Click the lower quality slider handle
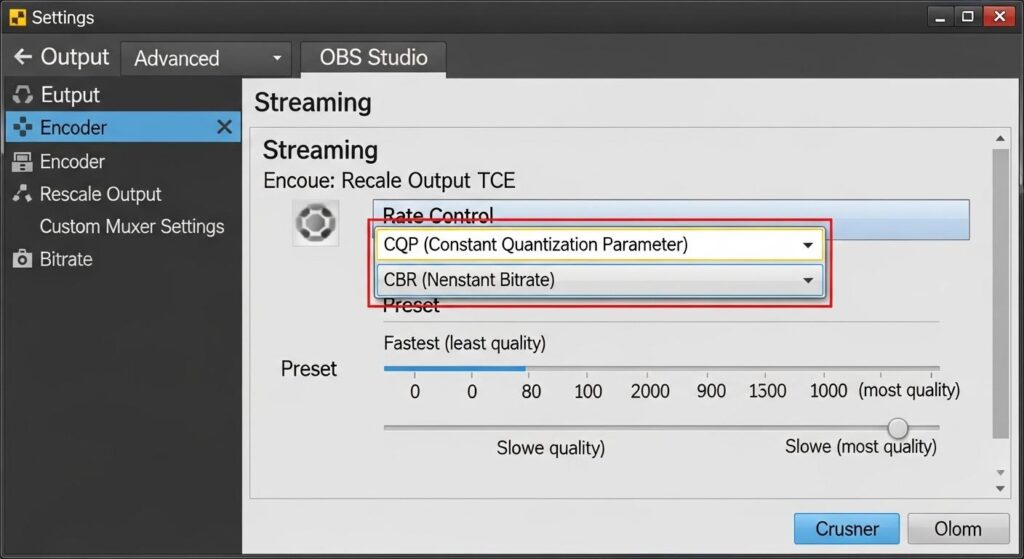Viewport: 1024px width, 559px height. coord(898,428)
